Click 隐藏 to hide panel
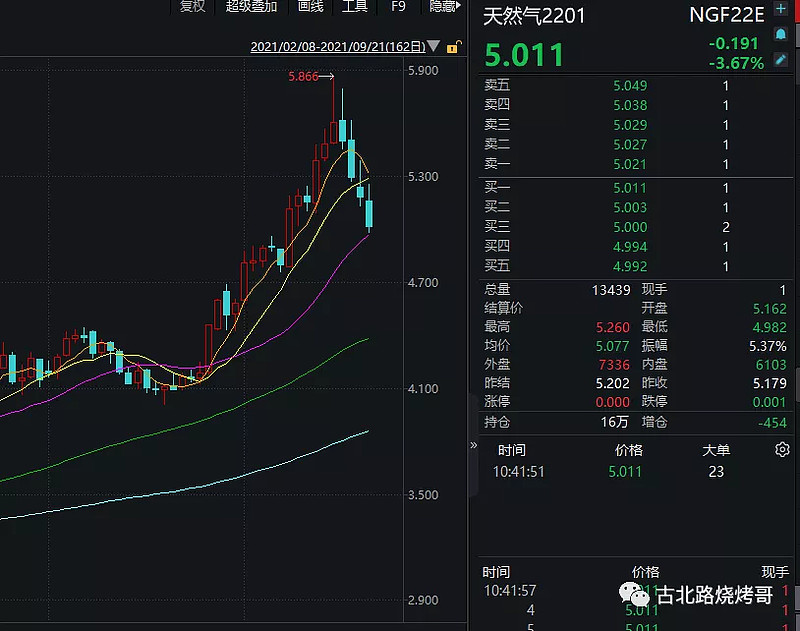Screen dimensions: 800x631 [x=445, y=6]
